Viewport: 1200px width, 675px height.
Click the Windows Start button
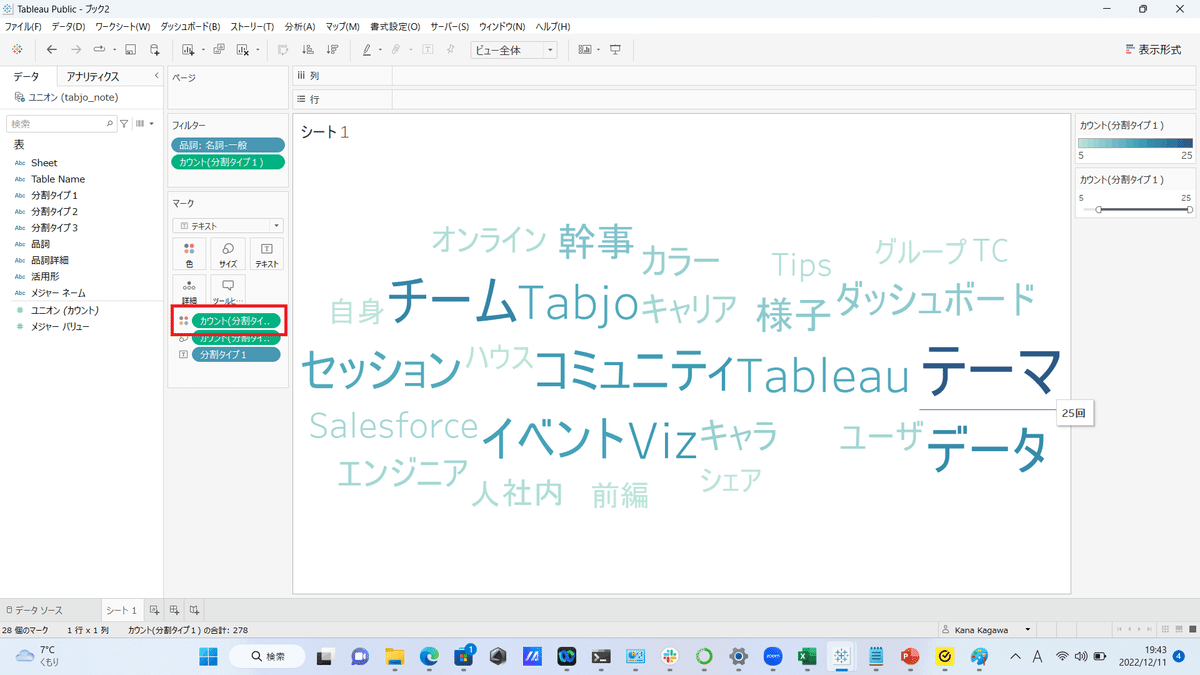[208, 657]
